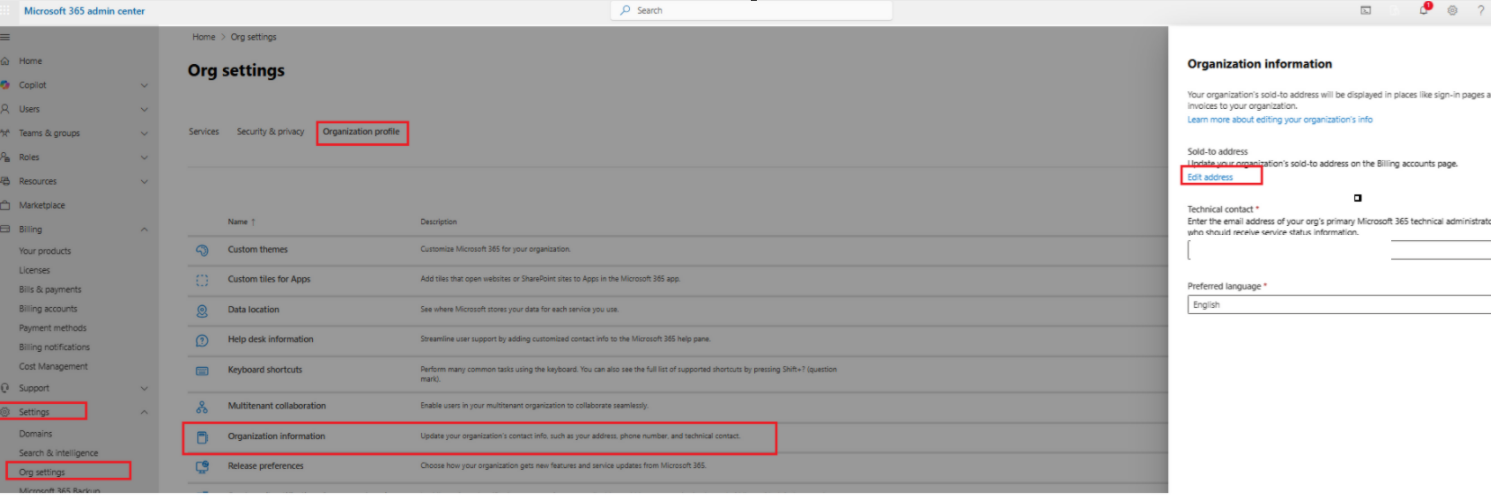This screenshot has width=1491, height=502.
Task: Open Payment methods in sidebar
Action: coord(52,328)
